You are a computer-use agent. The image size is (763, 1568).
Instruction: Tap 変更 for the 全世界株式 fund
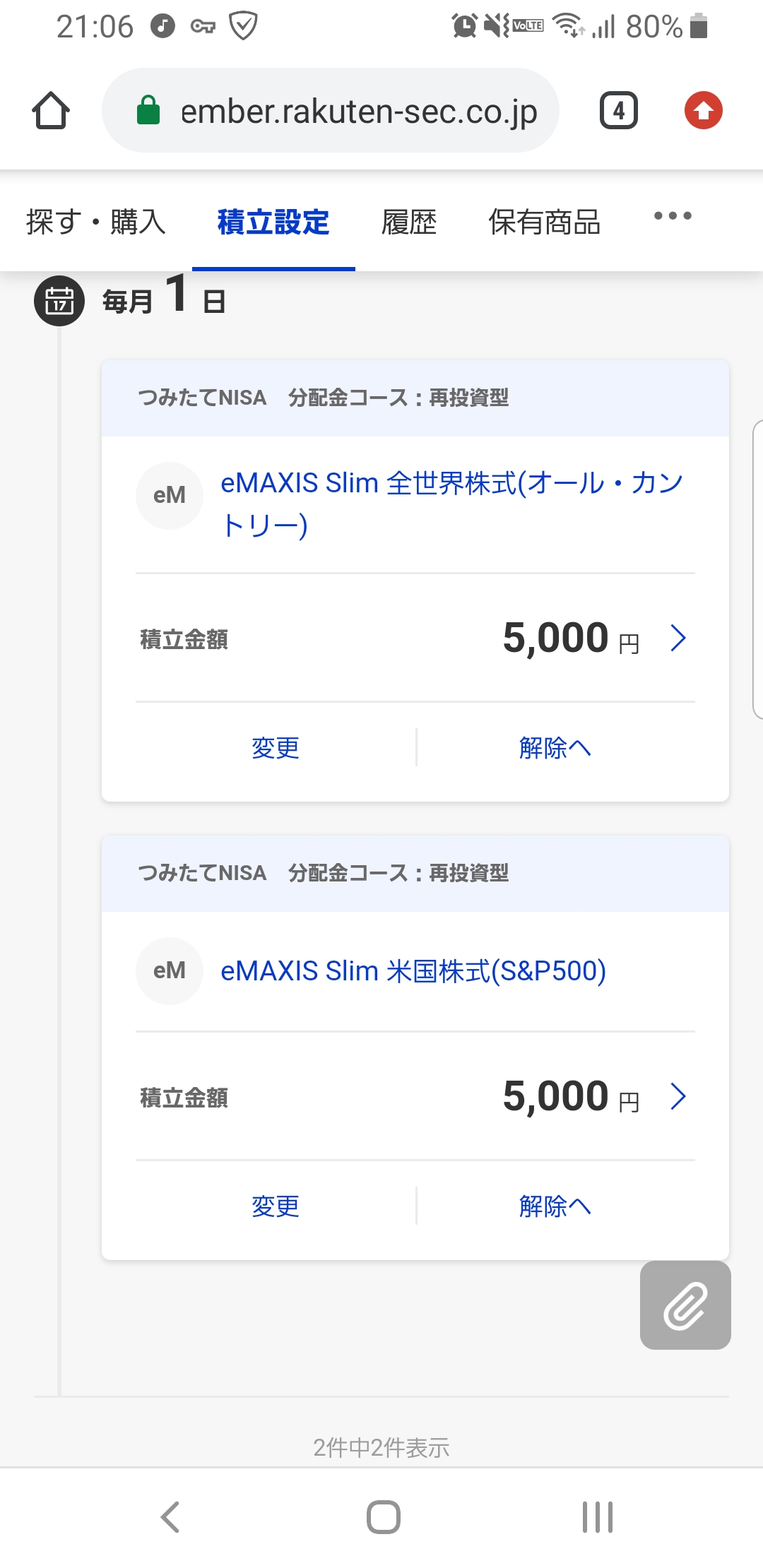pyautogui.click(x=276, y=748)
